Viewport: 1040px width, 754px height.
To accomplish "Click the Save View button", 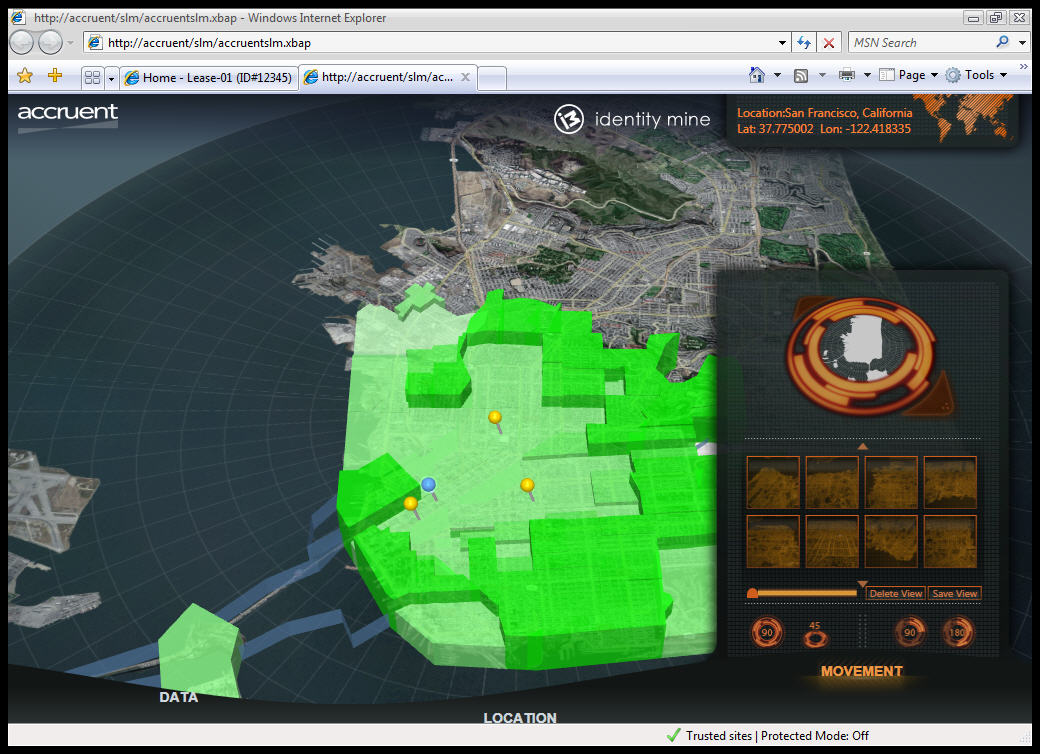I will [954, 593].
